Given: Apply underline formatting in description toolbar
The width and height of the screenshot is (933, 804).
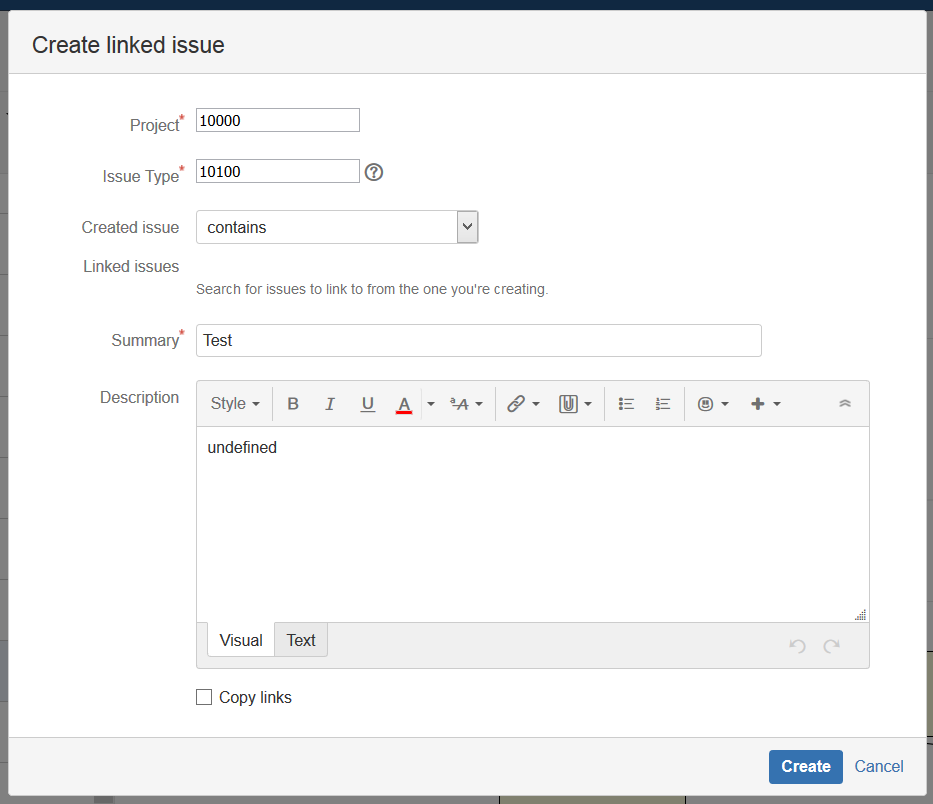Looking at the screenshot, I should click(x=368, y=404).
